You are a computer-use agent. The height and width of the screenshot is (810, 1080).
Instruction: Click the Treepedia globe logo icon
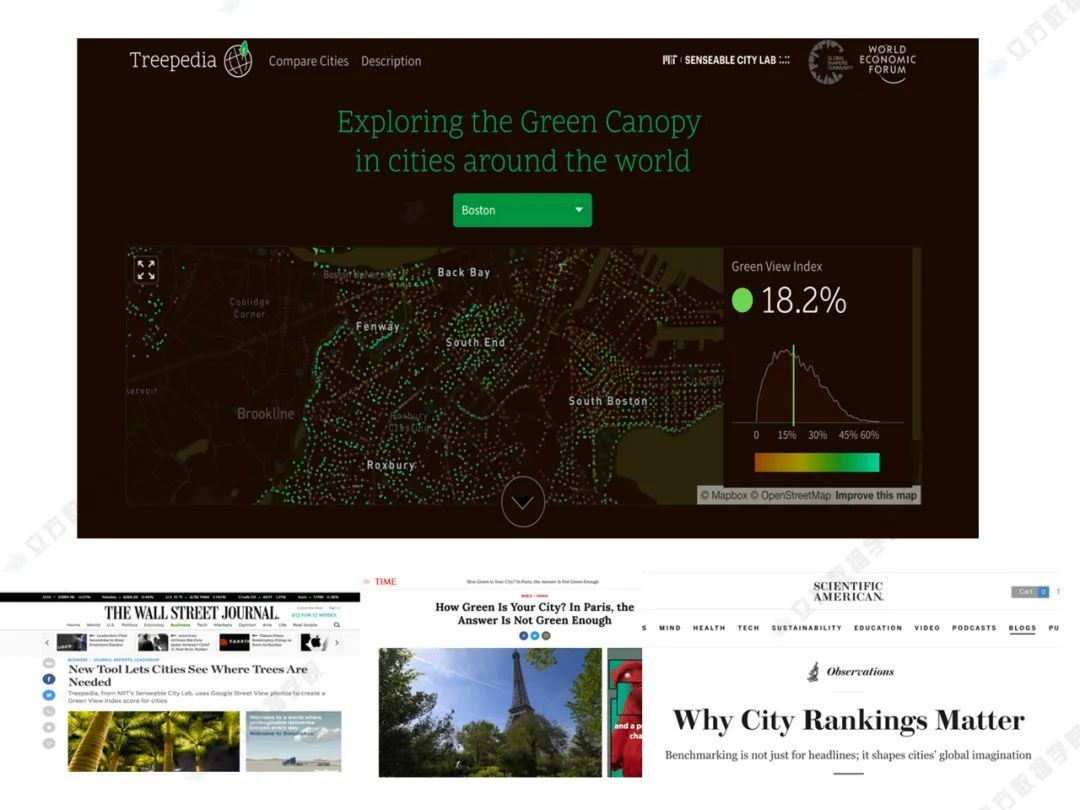click(x=238, y=59)
